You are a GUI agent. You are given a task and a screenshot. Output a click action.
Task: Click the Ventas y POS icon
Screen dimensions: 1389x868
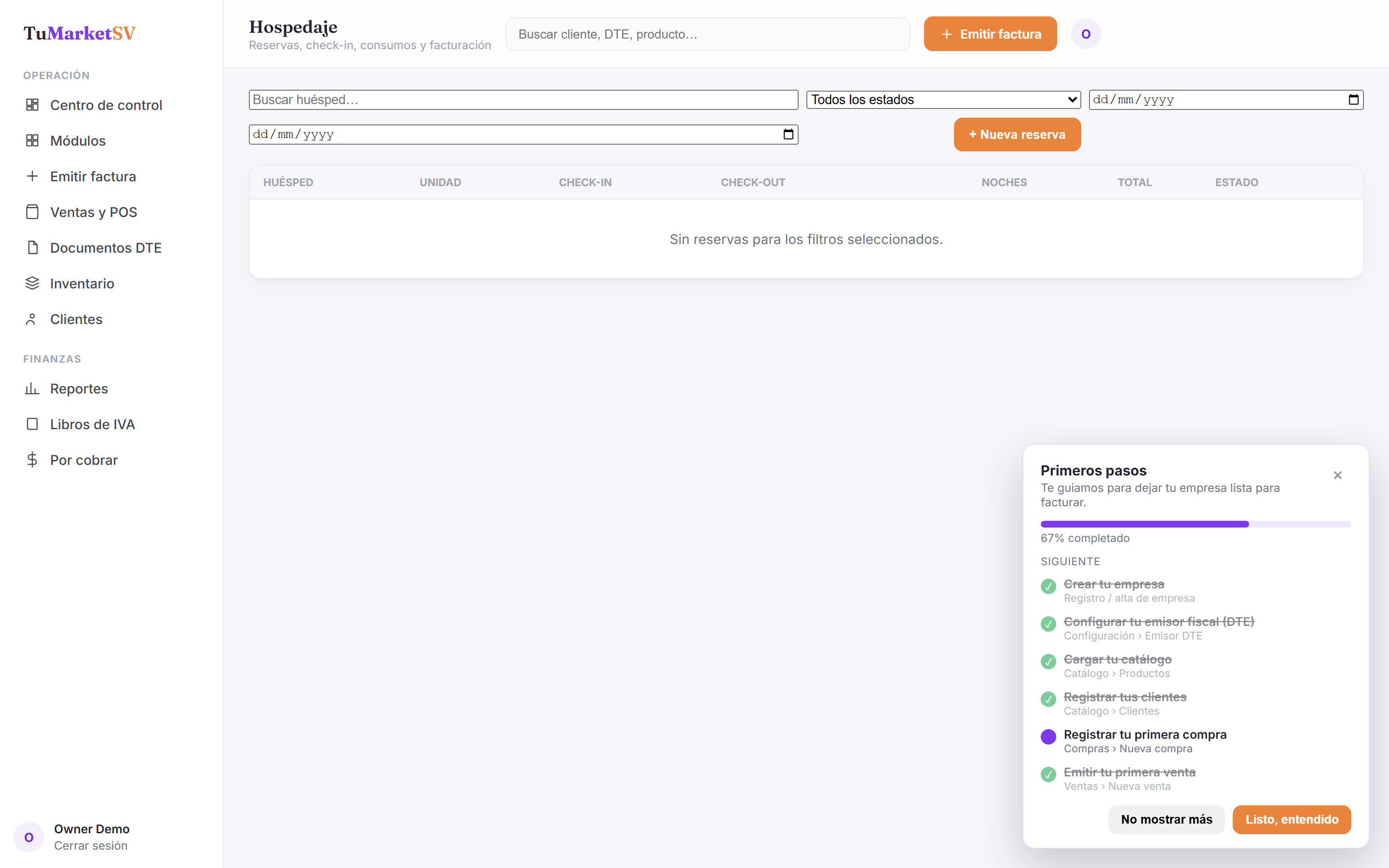click(32, 212)
